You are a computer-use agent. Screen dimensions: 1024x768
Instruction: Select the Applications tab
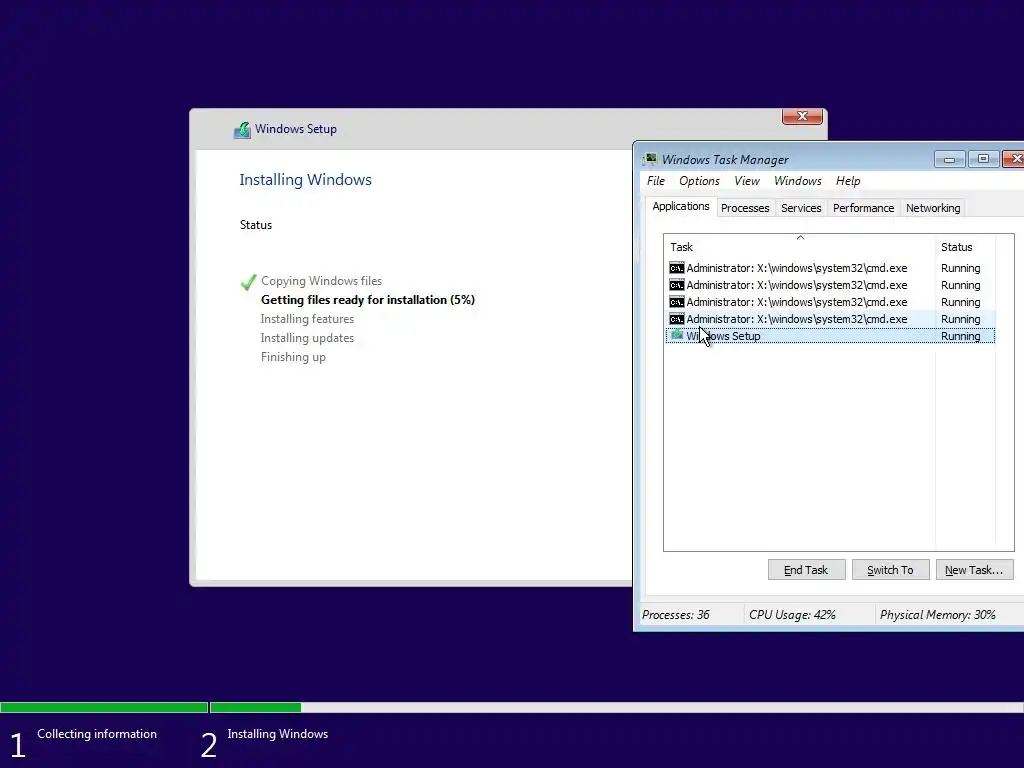coord(680,206)
